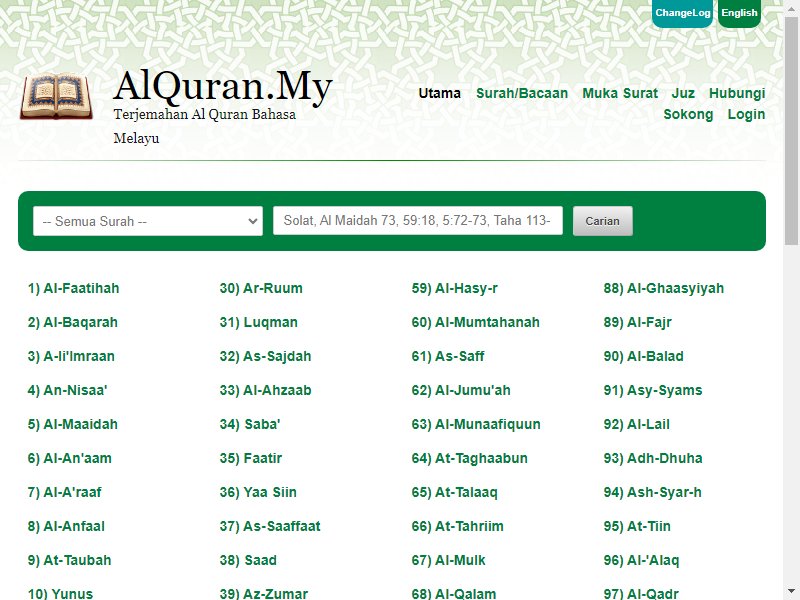
Task: Open surah 60) Al-Mumtahanah
Action: pos(476,322)
